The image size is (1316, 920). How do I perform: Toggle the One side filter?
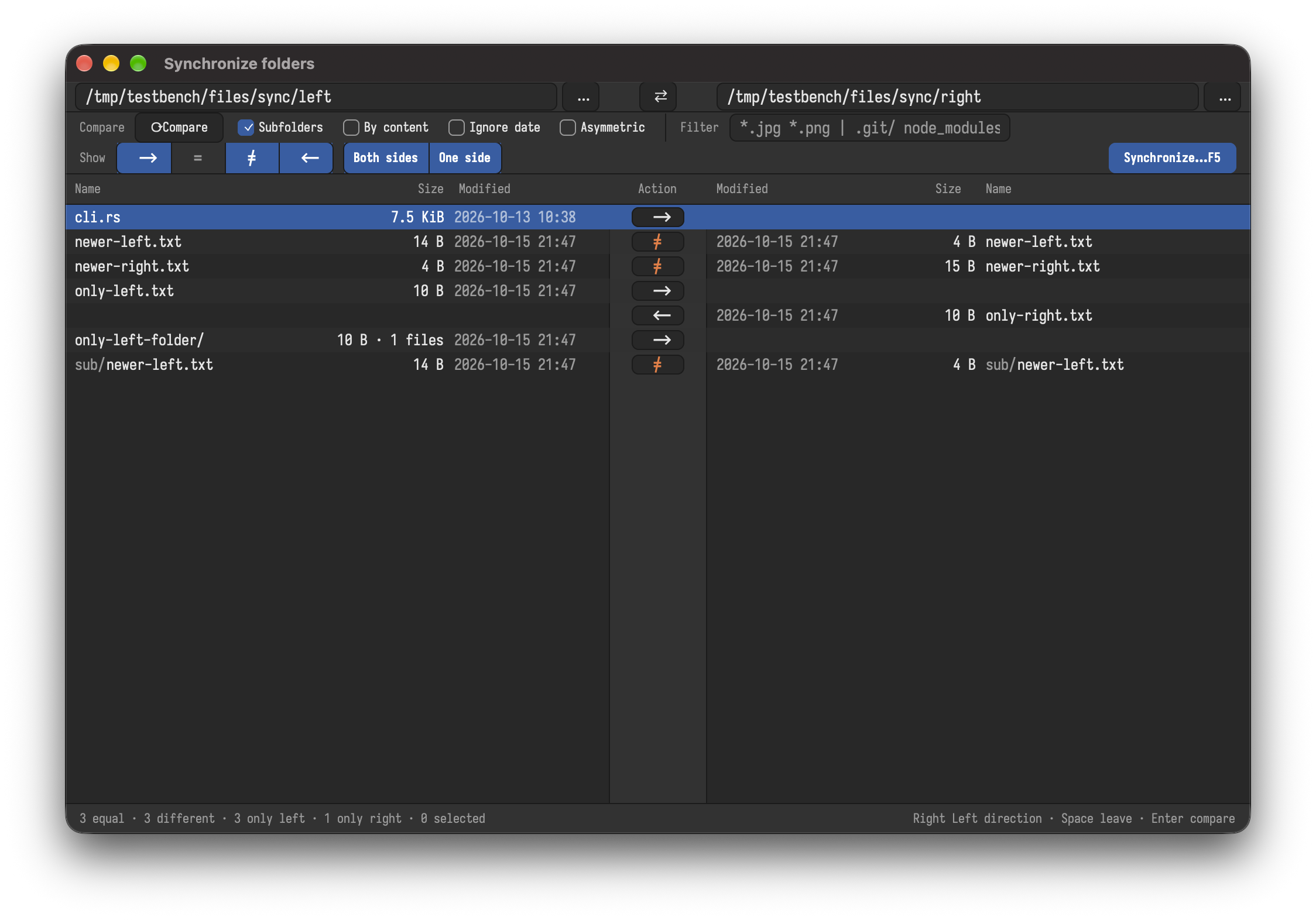[465, 158]
